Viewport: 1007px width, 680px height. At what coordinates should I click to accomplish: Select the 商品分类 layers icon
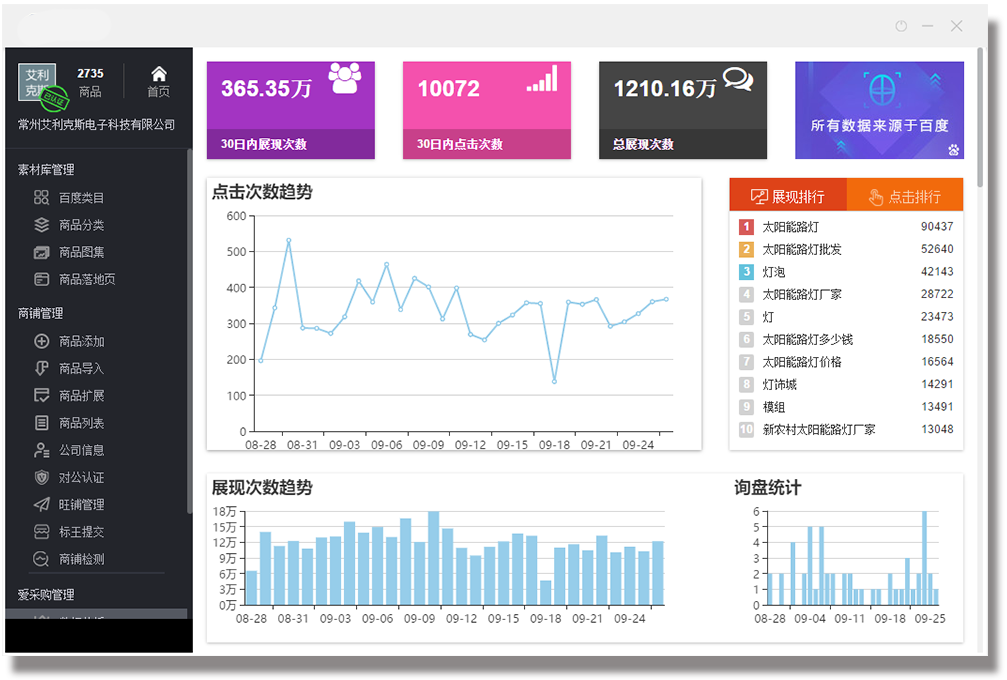coord(42,225)
